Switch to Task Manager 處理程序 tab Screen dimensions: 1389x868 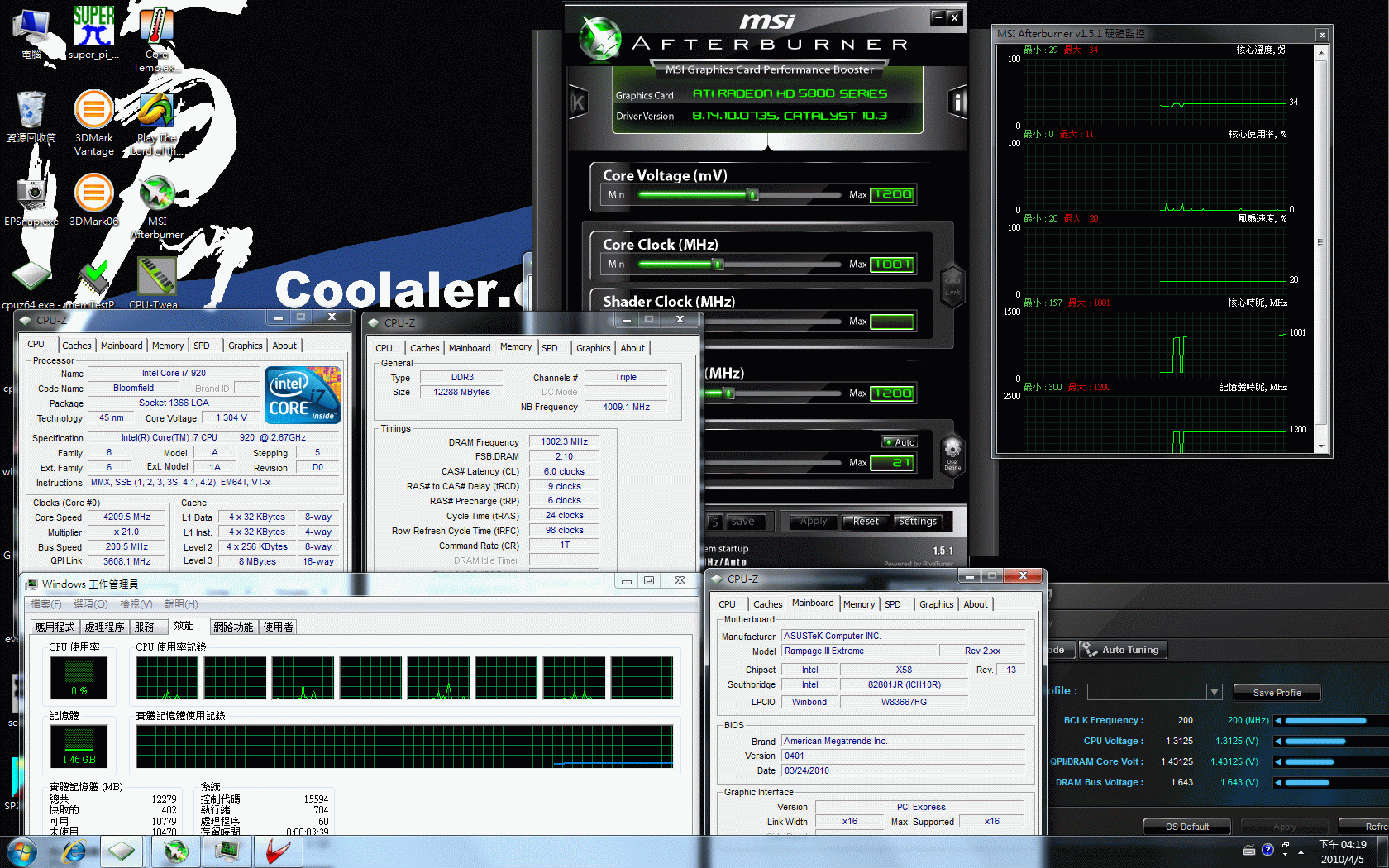point(104,627)
